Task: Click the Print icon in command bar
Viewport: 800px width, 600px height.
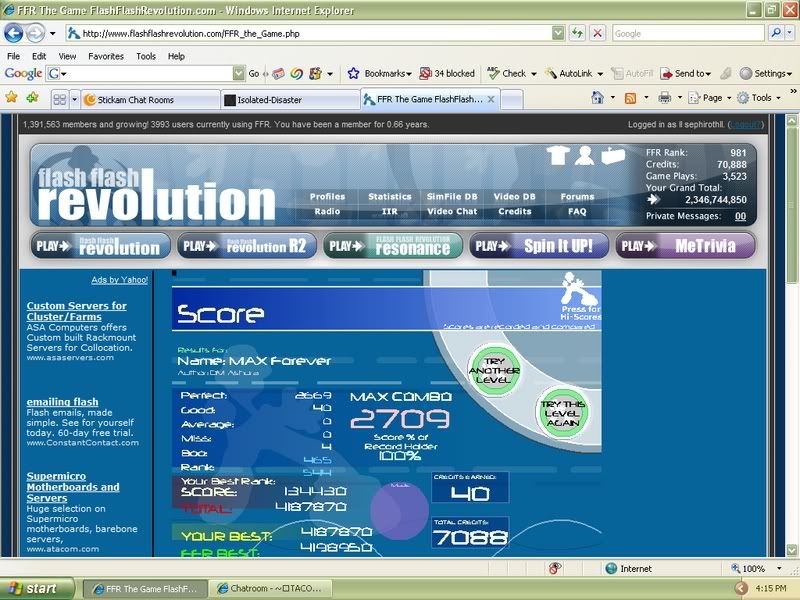Action: (x=664, y=98)
